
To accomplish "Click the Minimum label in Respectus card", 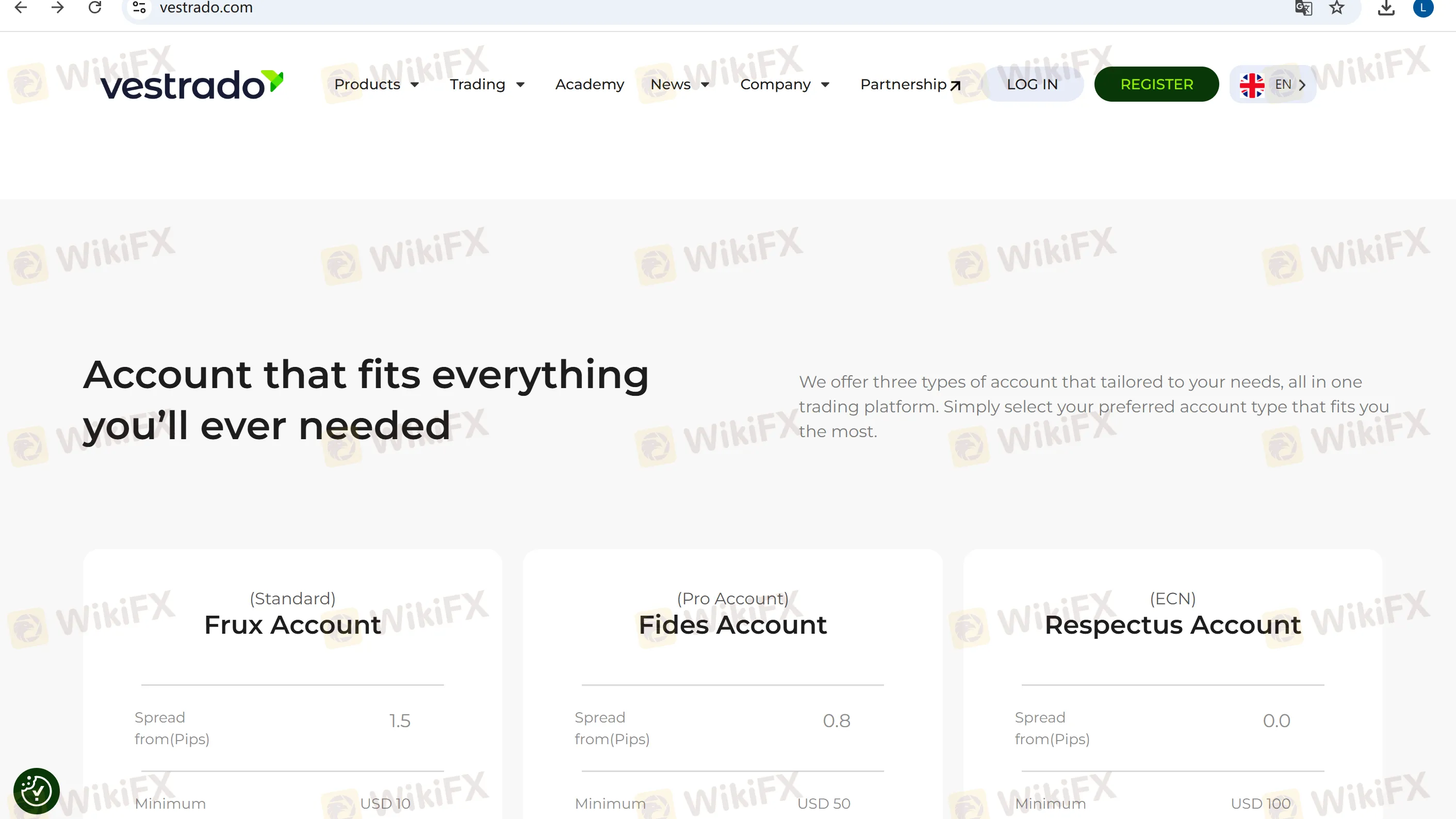I will click(x=1050, y=804).
